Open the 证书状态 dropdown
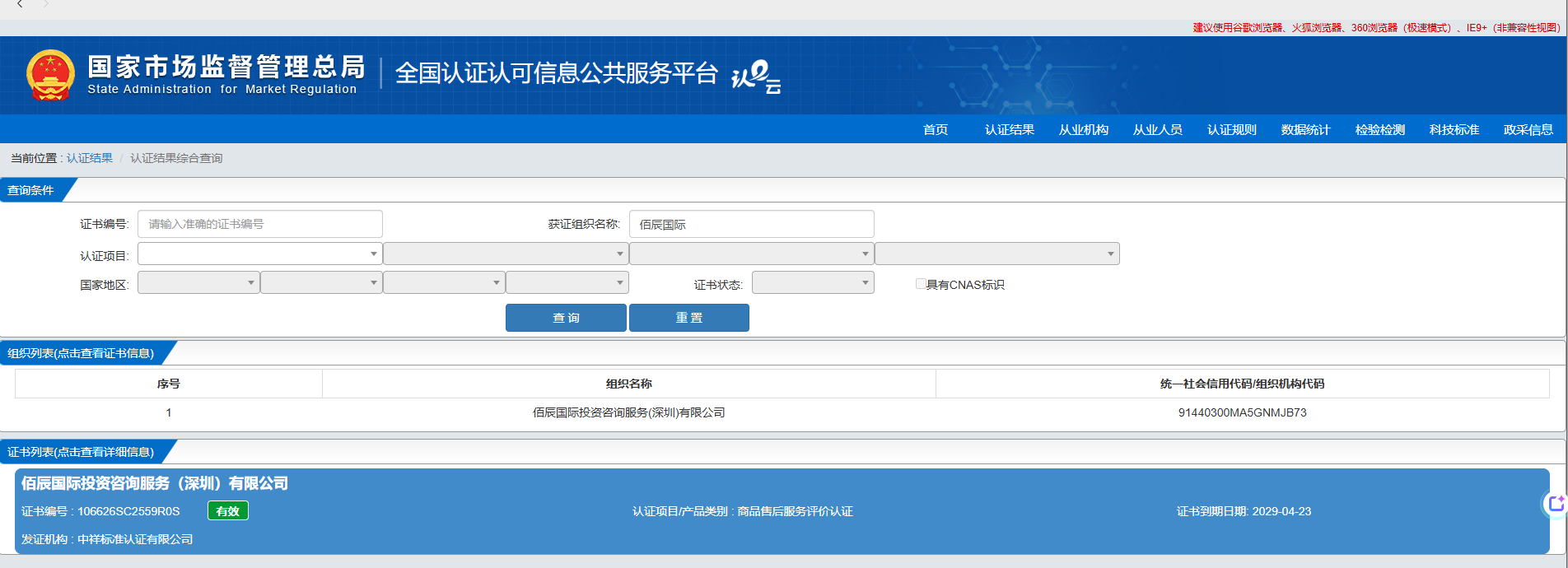Image resolution: width=1568 pixels, height=568 pixels. pos(813,282)
